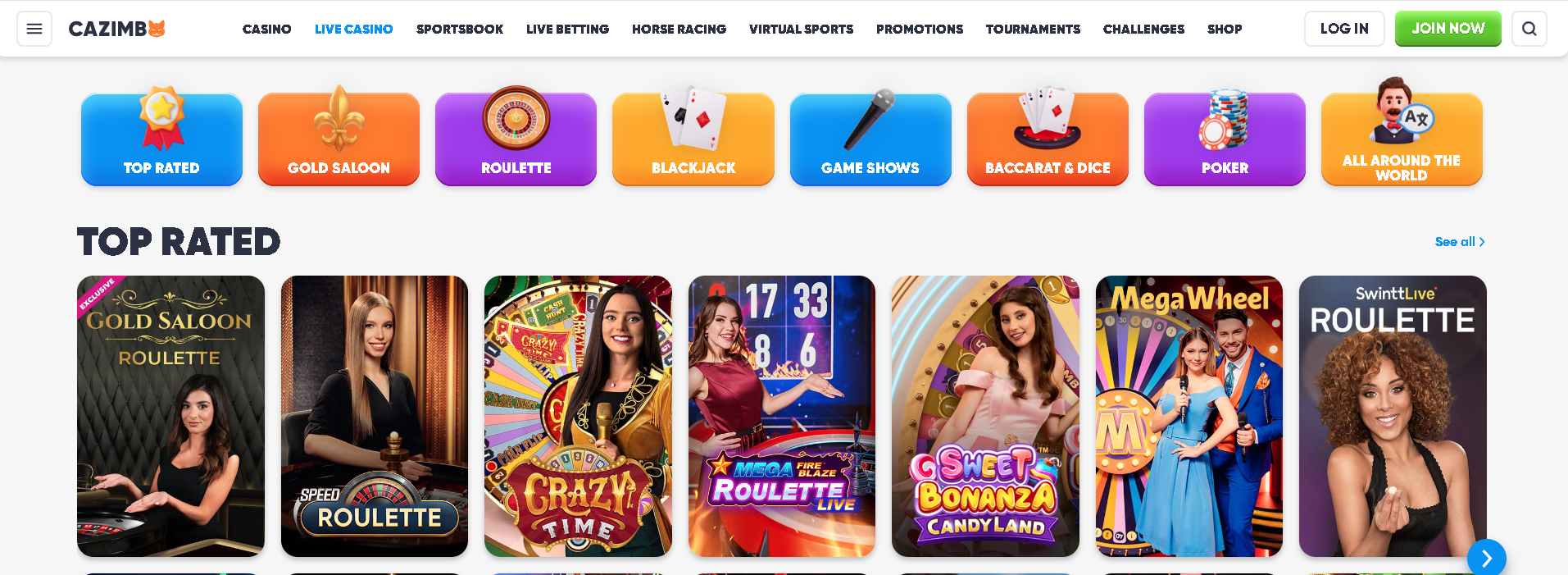Viewport: 1568px width, 575px height.
Task: Open the Promotions menu item
Action: point(920,29)
